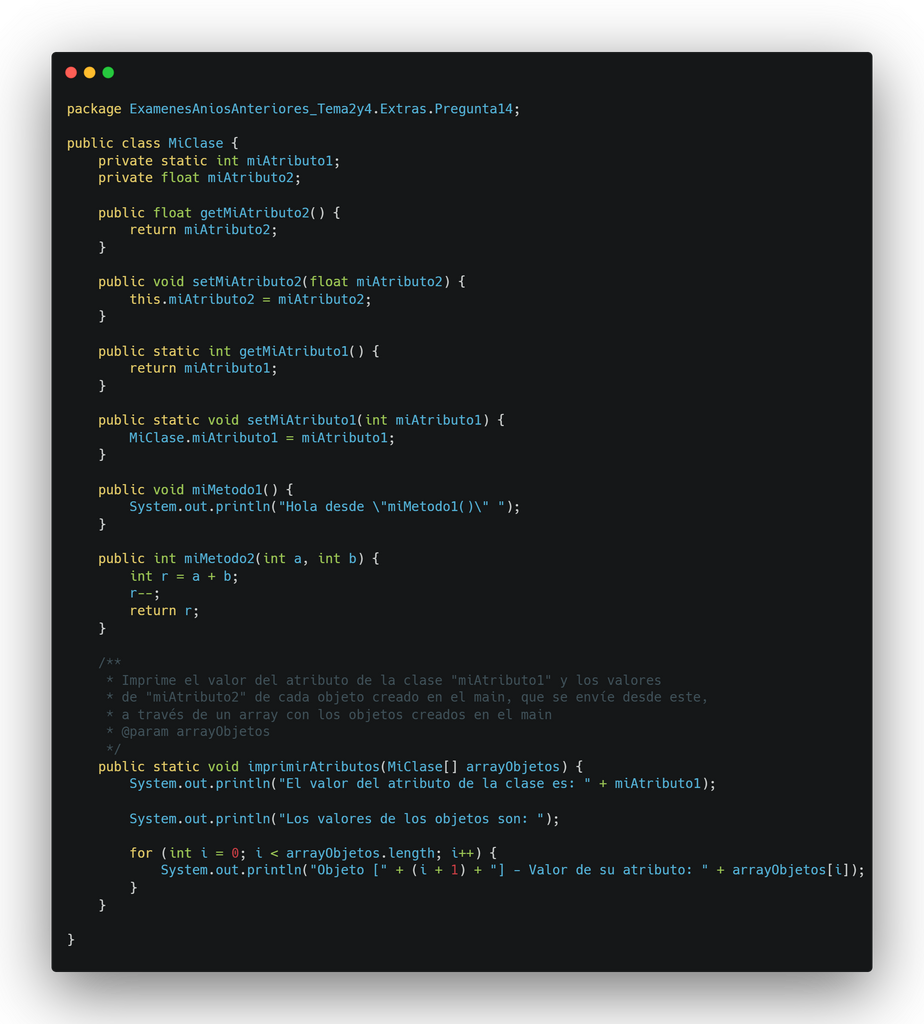
Task: Click the r-- decrement statement
Action: tap(144, 594)
